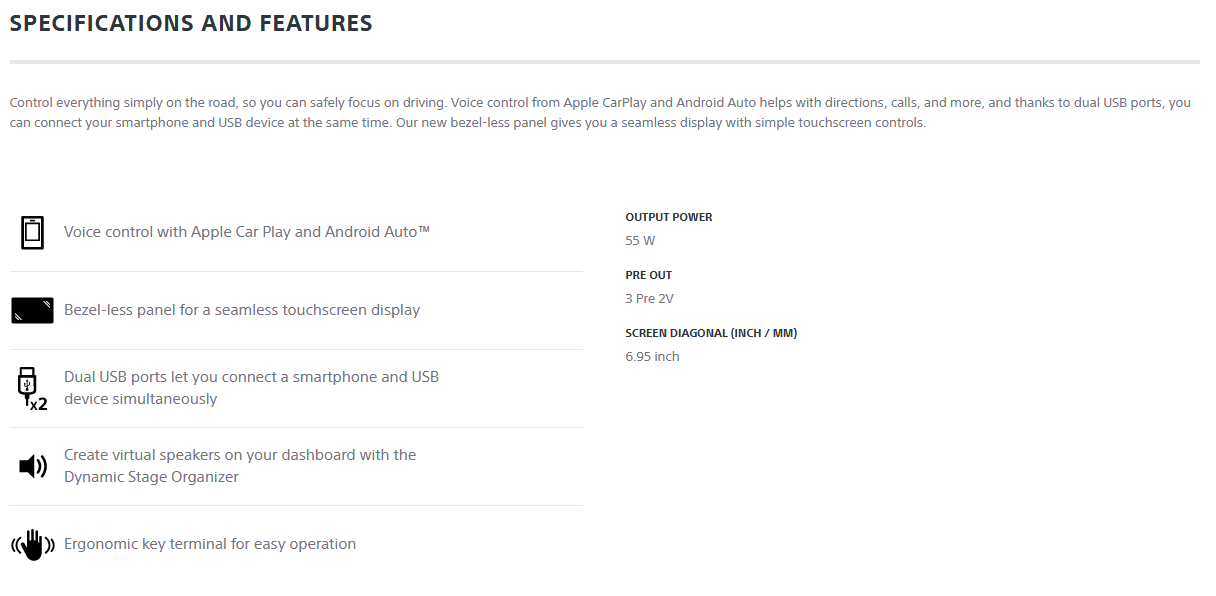
Task: Click the bezel-less panel icon
Action: click(32, 310)
